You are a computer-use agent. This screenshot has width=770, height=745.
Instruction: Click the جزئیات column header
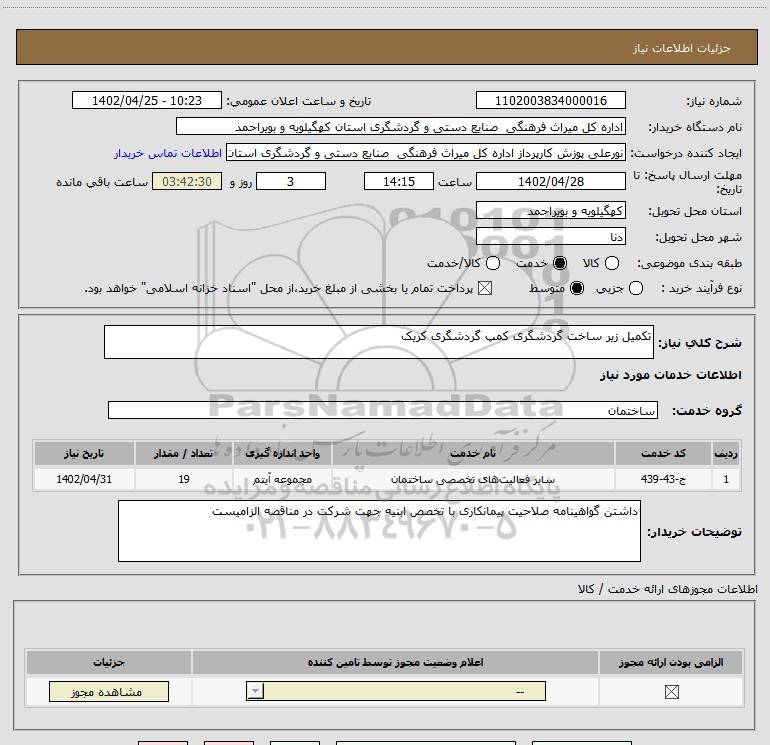(109, 662)
